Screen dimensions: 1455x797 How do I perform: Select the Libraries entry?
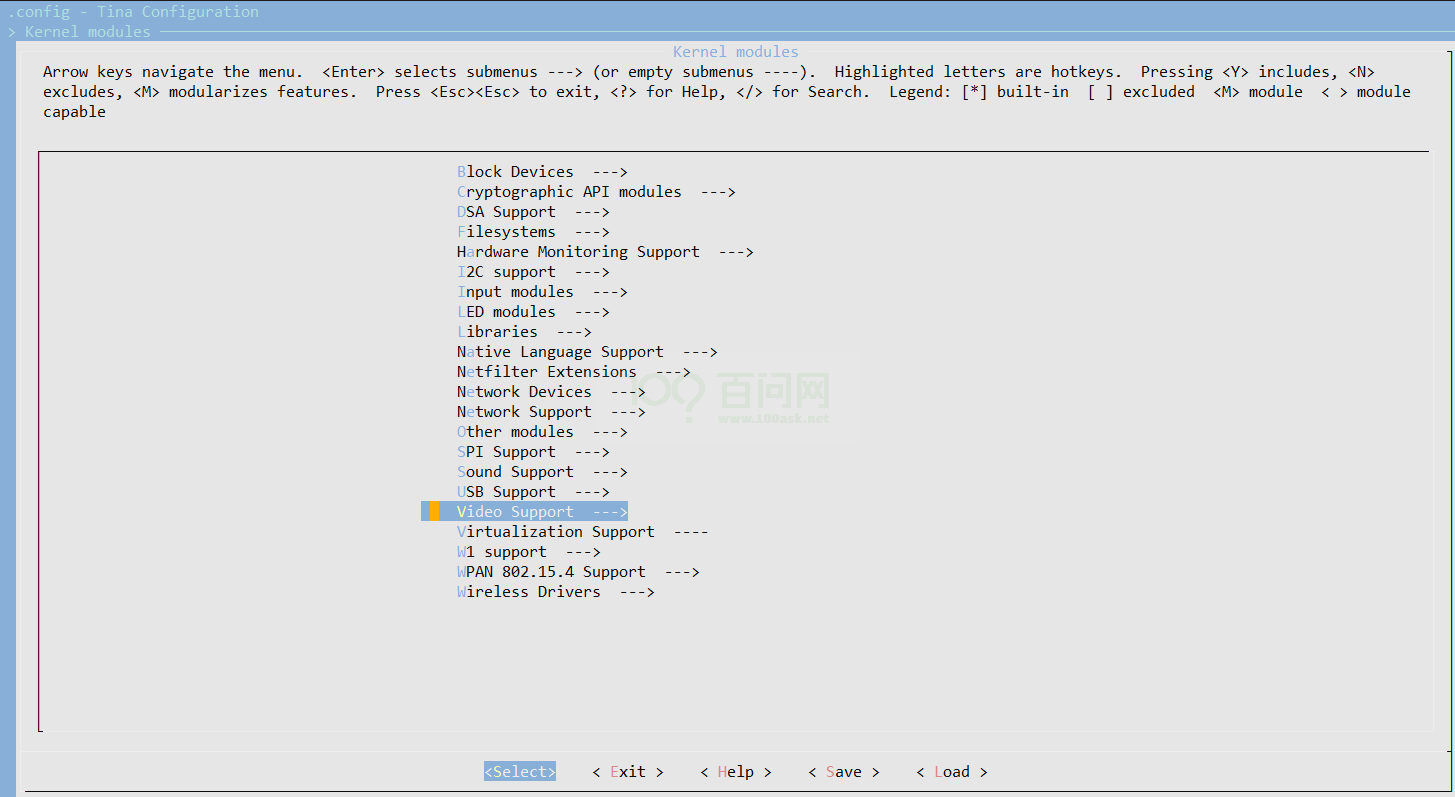coord(524,332)
